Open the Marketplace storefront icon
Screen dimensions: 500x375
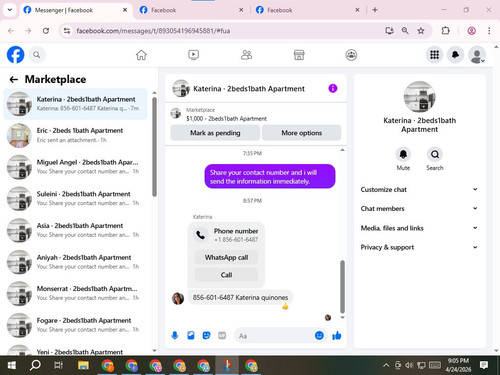click(x=299, y=55)
